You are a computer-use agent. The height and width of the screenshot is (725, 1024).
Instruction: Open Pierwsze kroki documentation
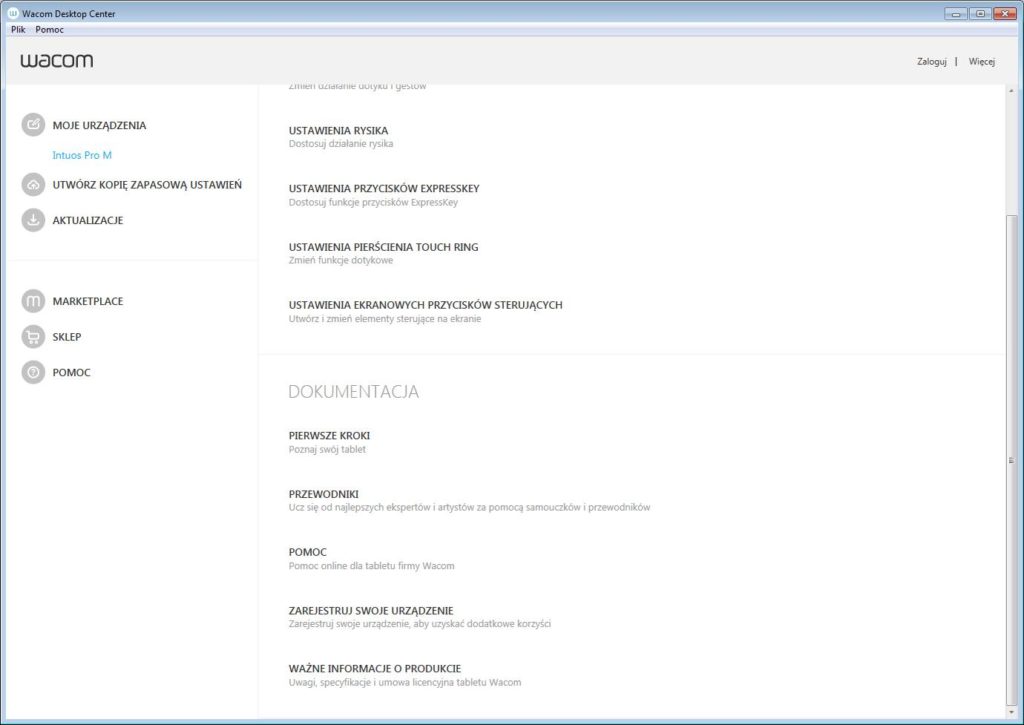329,436
